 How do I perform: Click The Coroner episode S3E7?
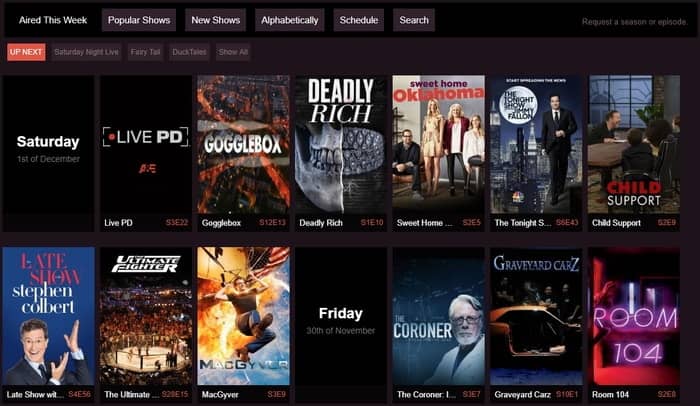tap(471, 394)
